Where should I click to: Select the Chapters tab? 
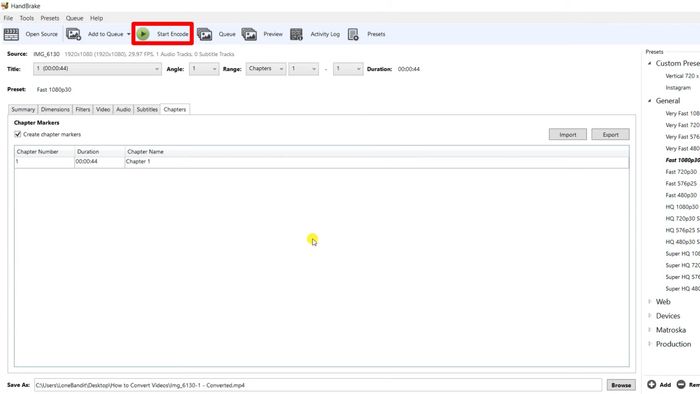tap(175, 109)
